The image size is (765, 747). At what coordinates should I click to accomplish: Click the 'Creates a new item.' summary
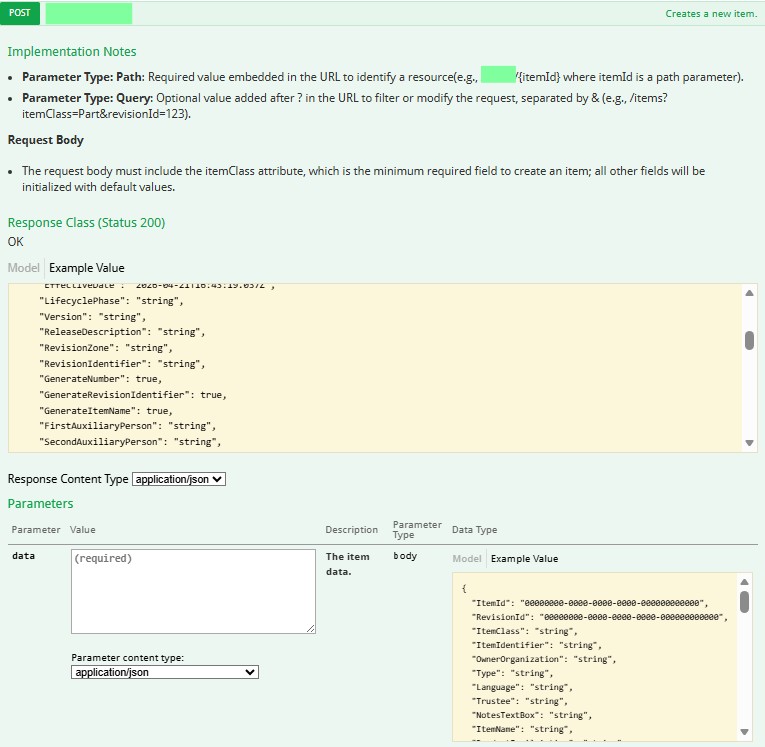tap(710, 14)
